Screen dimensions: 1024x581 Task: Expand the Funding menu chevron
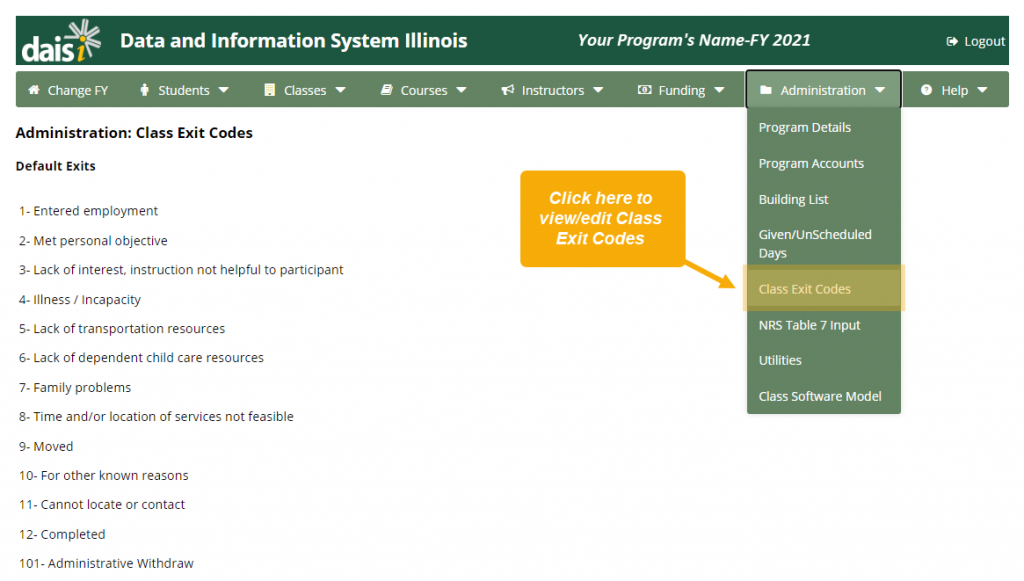tap(722, 89)
